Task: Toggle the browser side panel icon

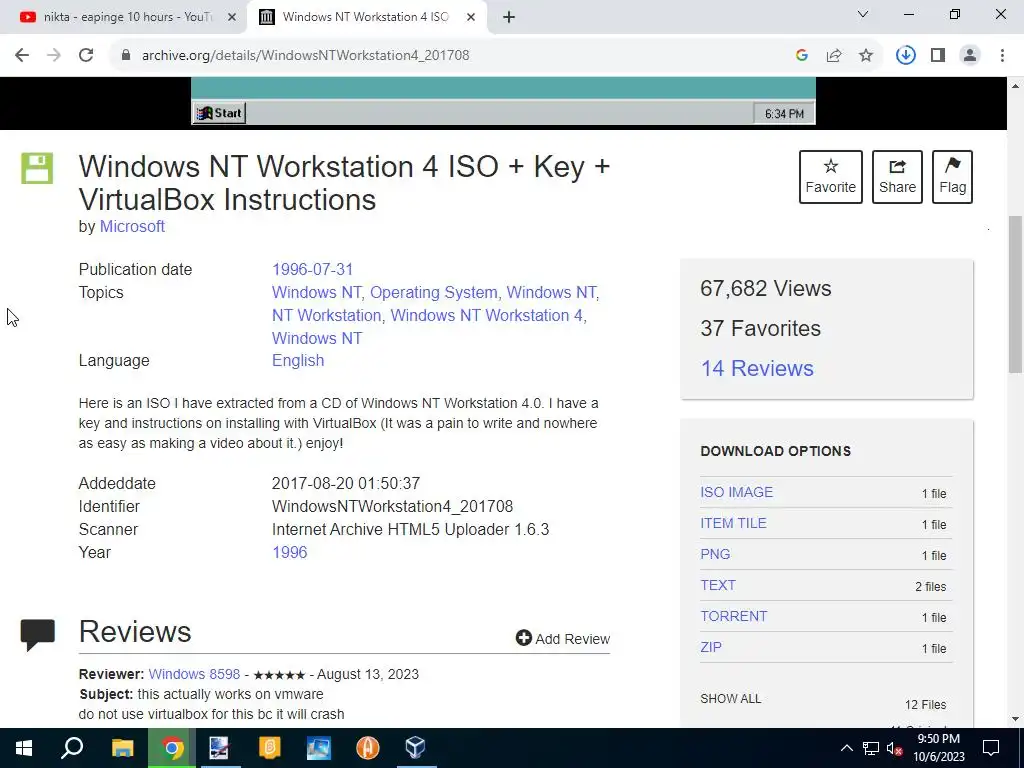Action: pos(938,56)
